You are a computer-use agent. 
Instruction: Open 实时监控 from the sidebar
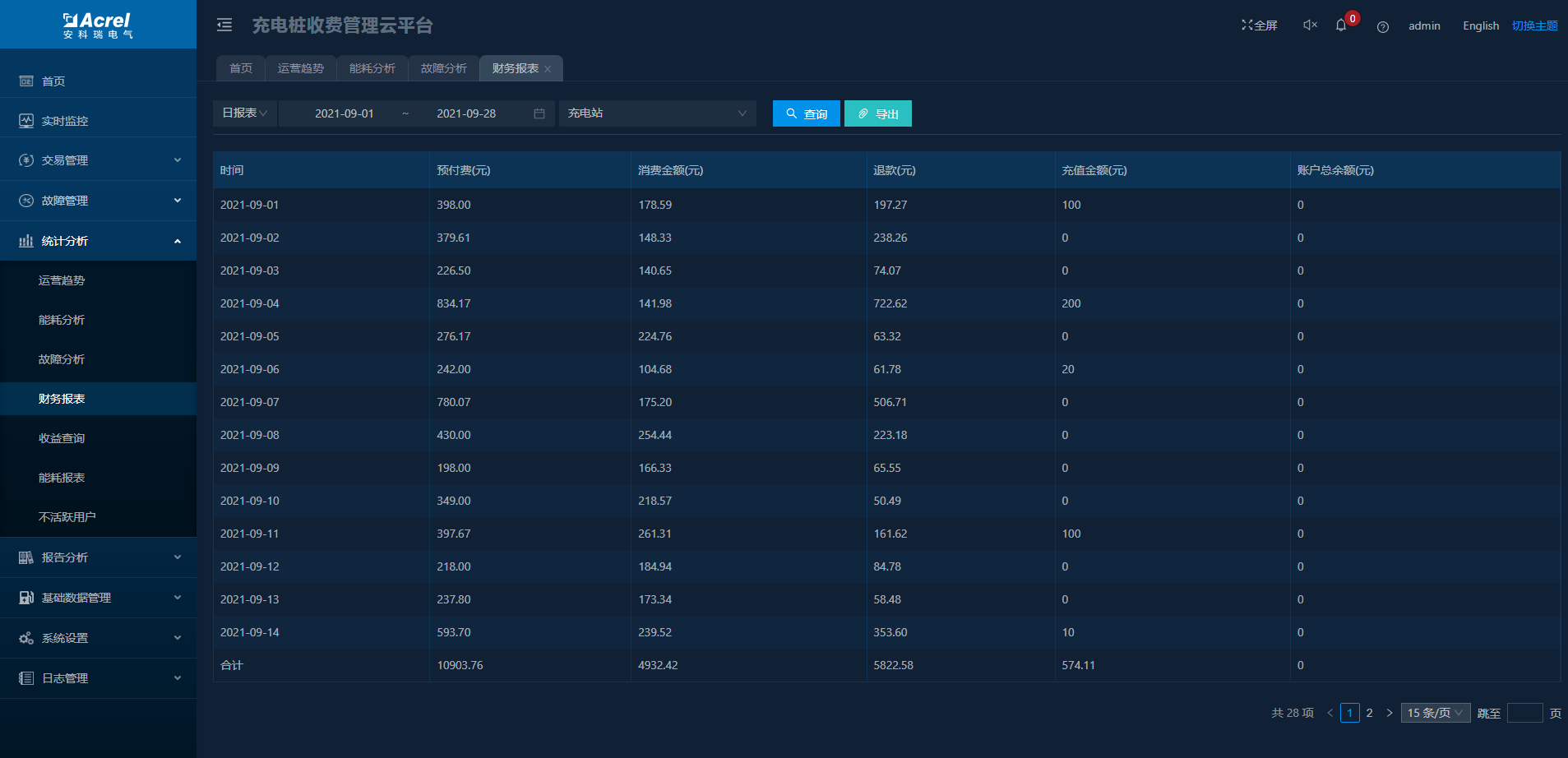[x=64, y=121]
